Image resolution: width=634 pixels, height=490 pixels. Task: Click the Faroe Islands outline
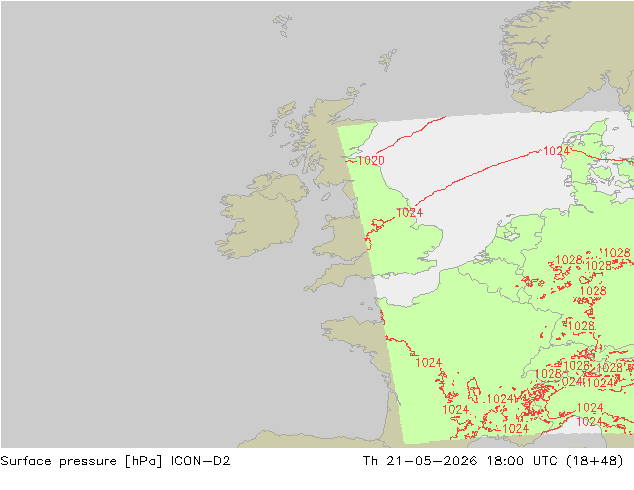click(282, 25)
